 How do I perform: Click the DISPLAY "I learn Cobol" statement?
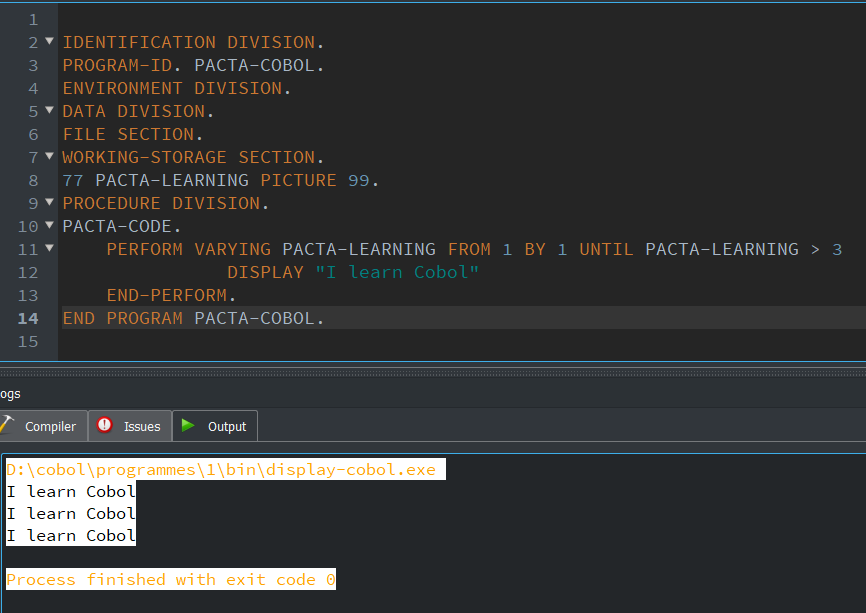point(353,272)
